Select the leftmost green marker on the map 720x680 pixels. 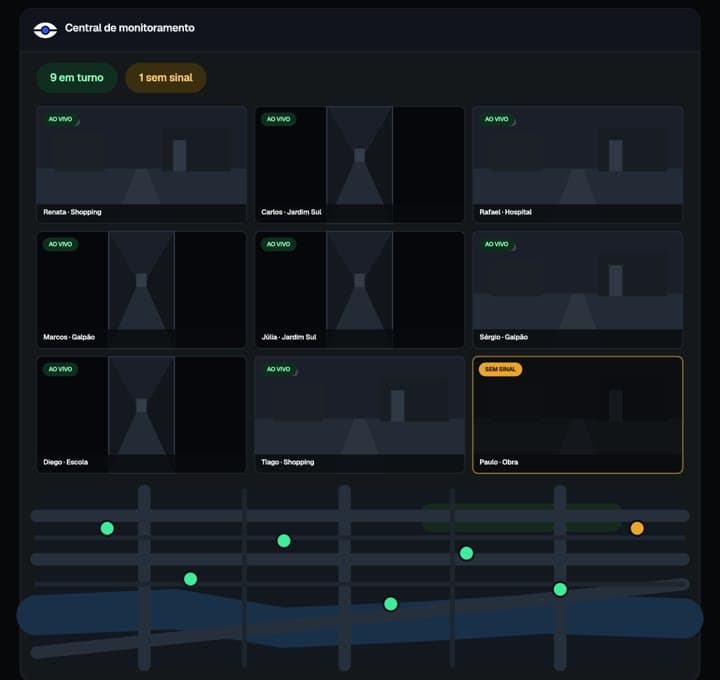107,528
